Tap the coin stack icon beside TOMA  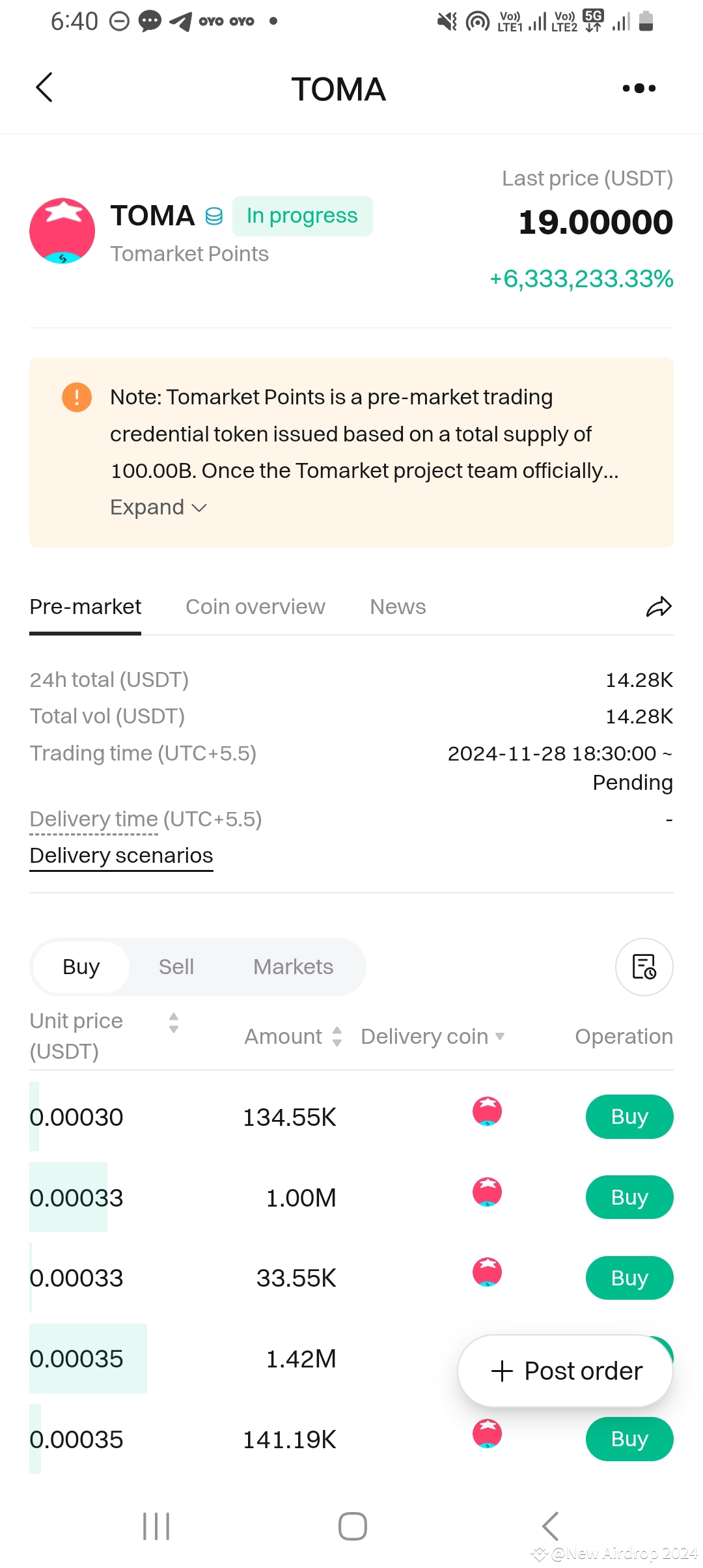tap(214, 216)
